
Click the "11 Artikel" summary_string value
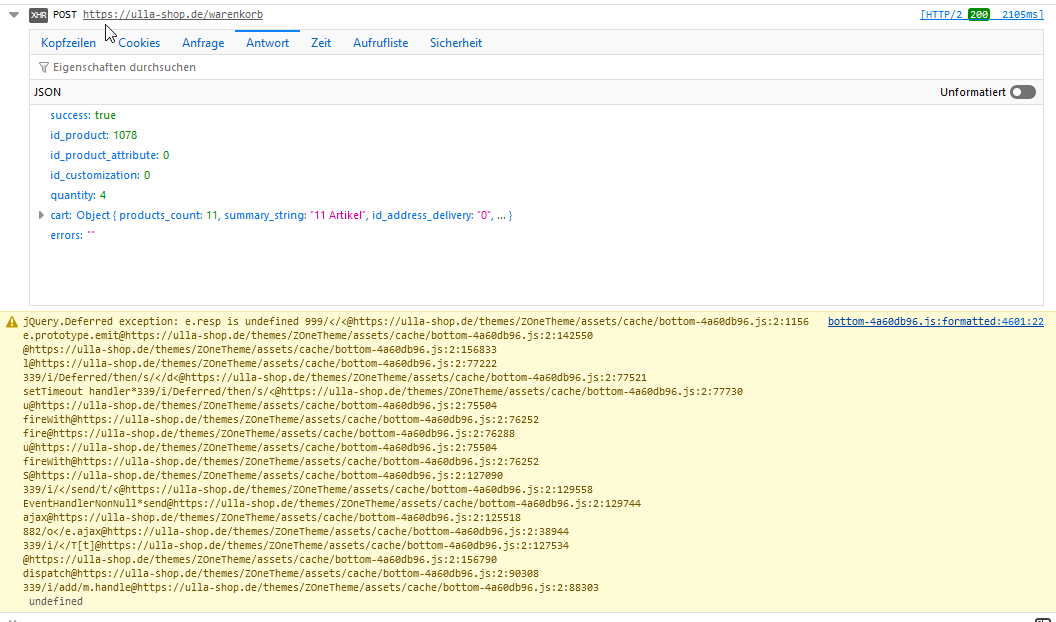click(337, 215)
